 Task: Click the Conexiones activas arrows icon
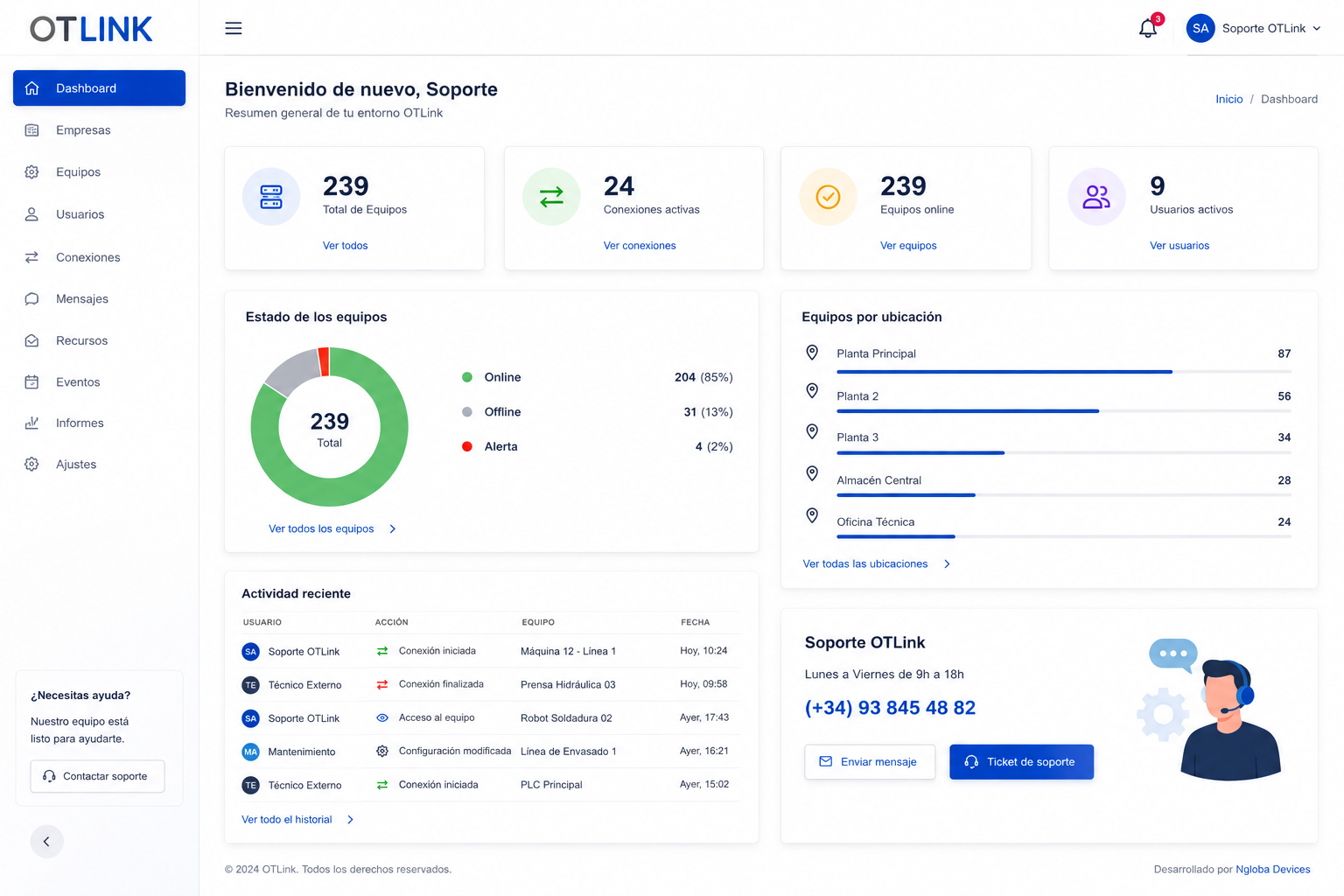point(551,197)
